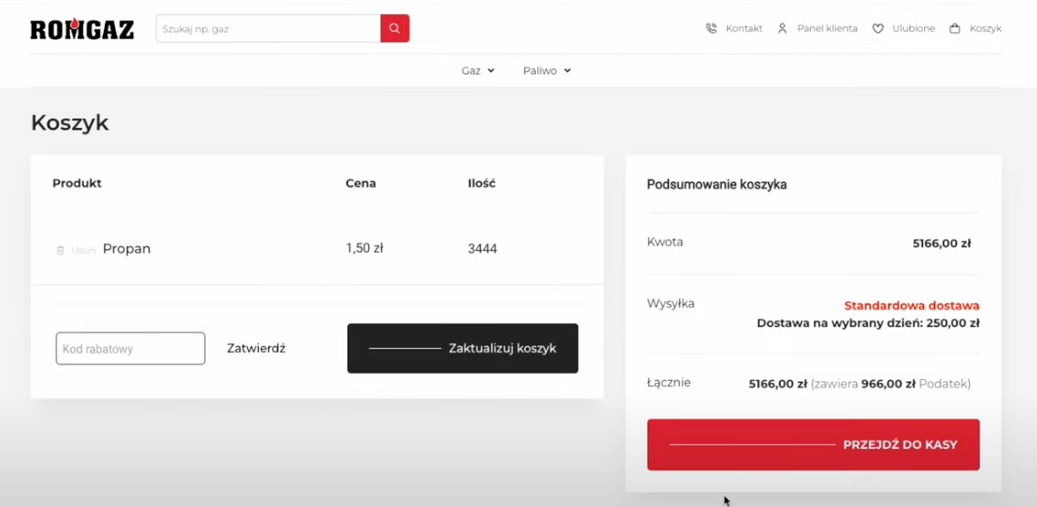This screenshot has width=1037, height=507.
Task: Click 'Dostawa na wybrany dzień: 250,00 zł'
Action: click(x=868, y=323)
